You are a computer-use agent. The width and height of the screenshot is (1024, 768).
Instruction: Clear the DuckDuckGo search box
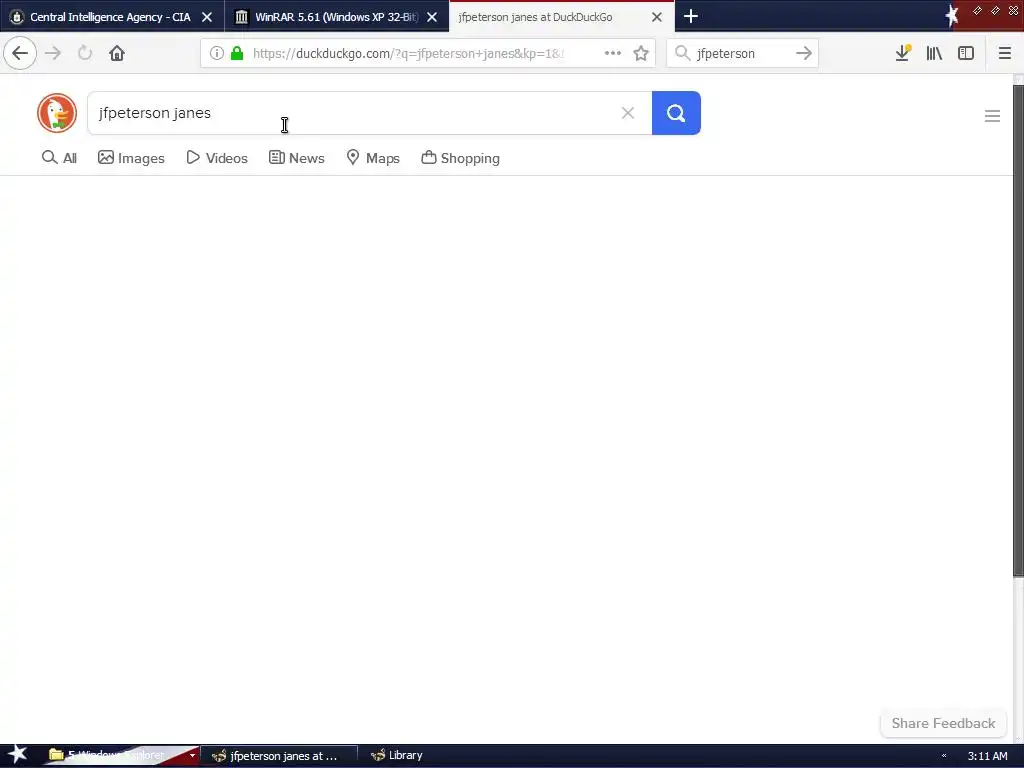628,113
